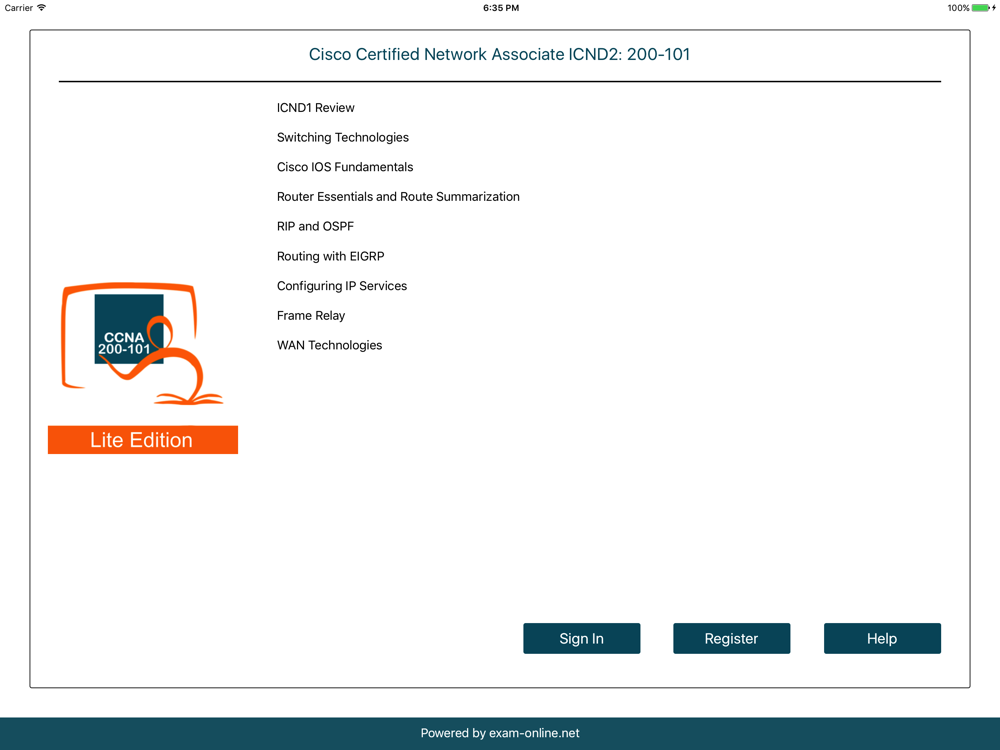Open the Frame Relay topic
Image resolution: width=1000 pixels, height=750 pixels.
coord(310,316)
